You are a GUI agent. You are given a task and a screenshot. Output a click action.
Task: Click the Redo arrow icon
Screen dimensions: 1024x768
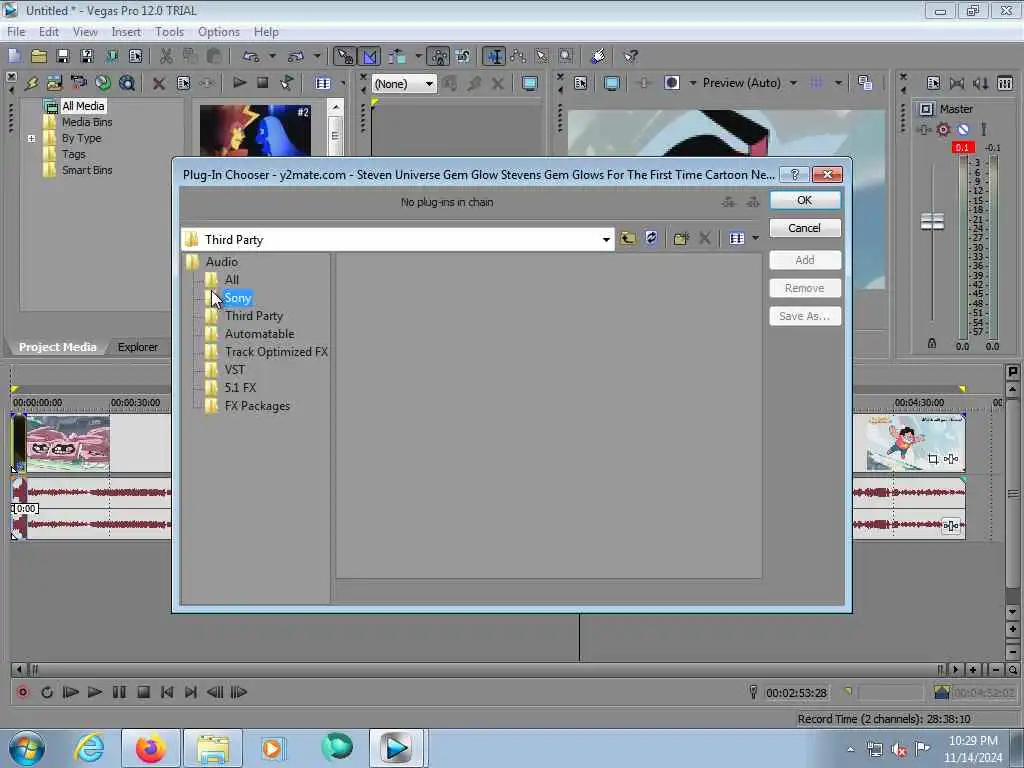[x=296, y=57]
